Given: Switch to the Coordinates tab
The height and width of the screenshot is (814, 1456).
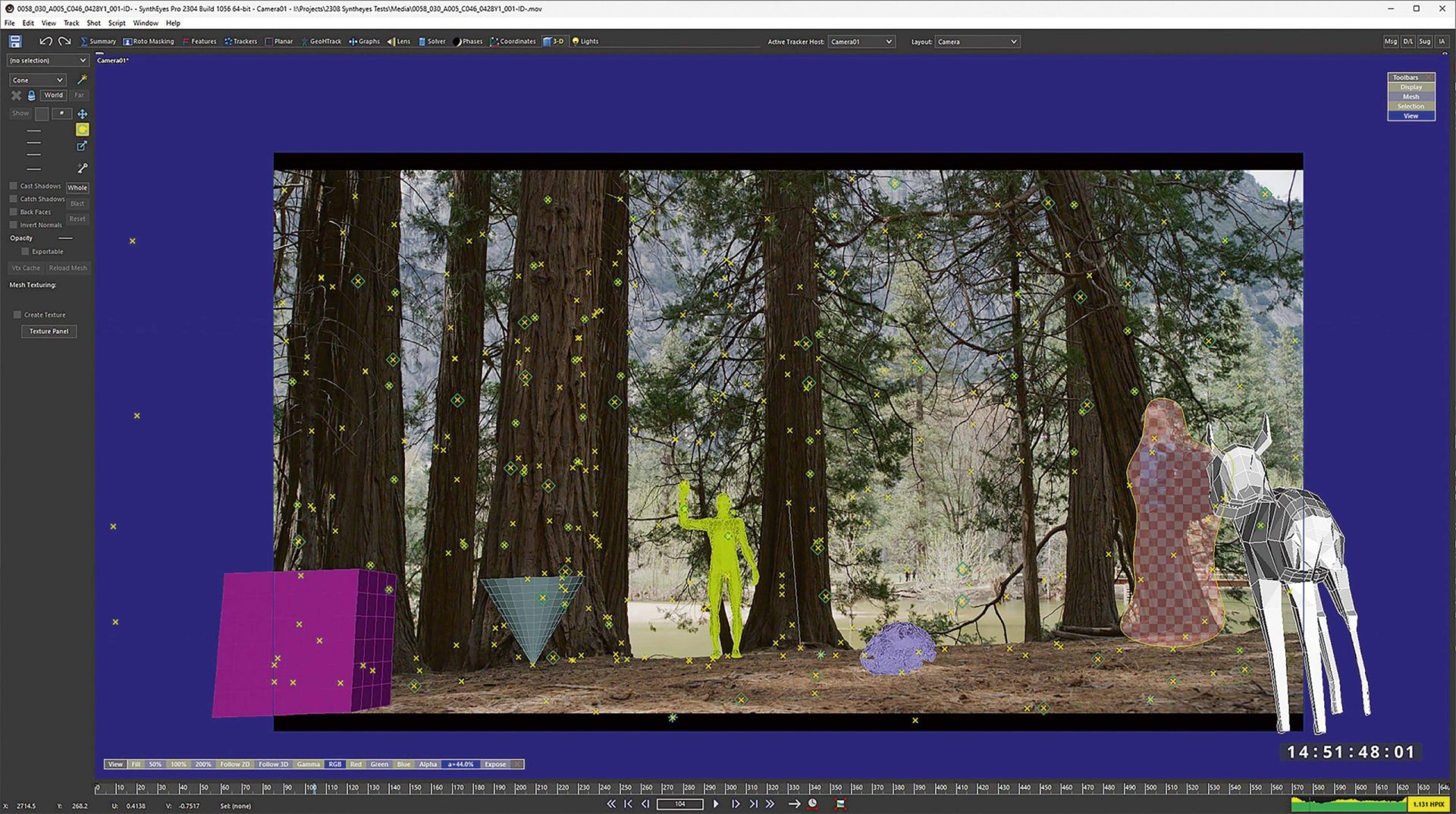Looking at the screenshot, I should coord(513,41).
